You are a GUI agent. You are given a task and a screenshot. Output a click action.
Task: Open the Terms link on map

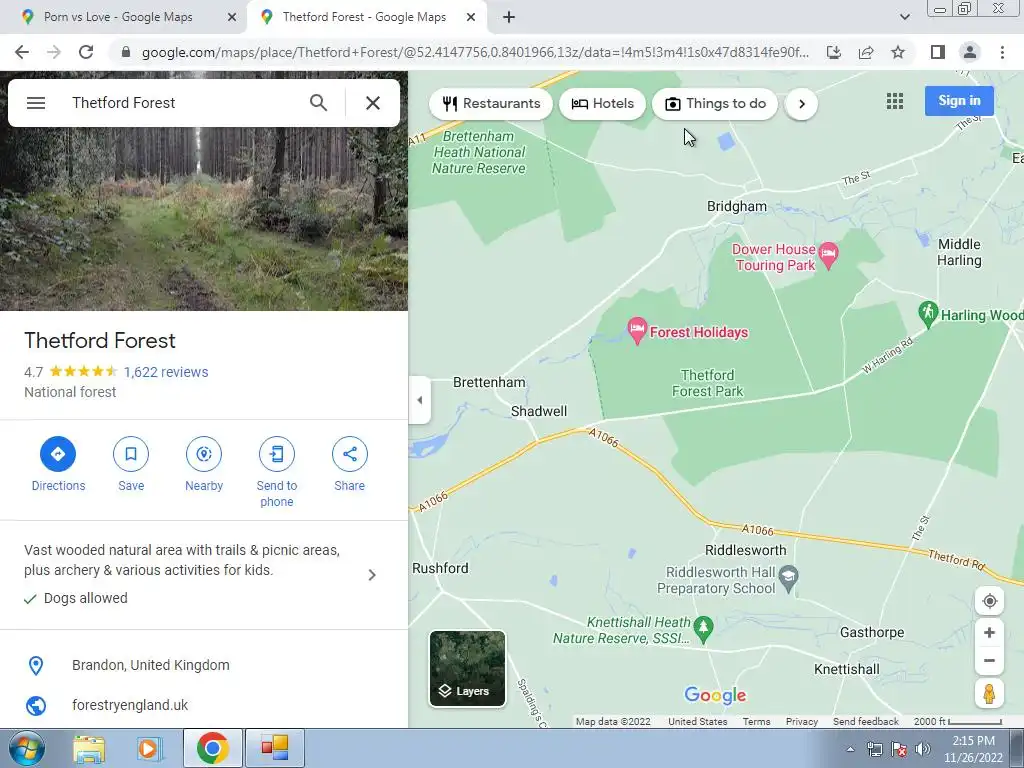[x=756, y=722]
